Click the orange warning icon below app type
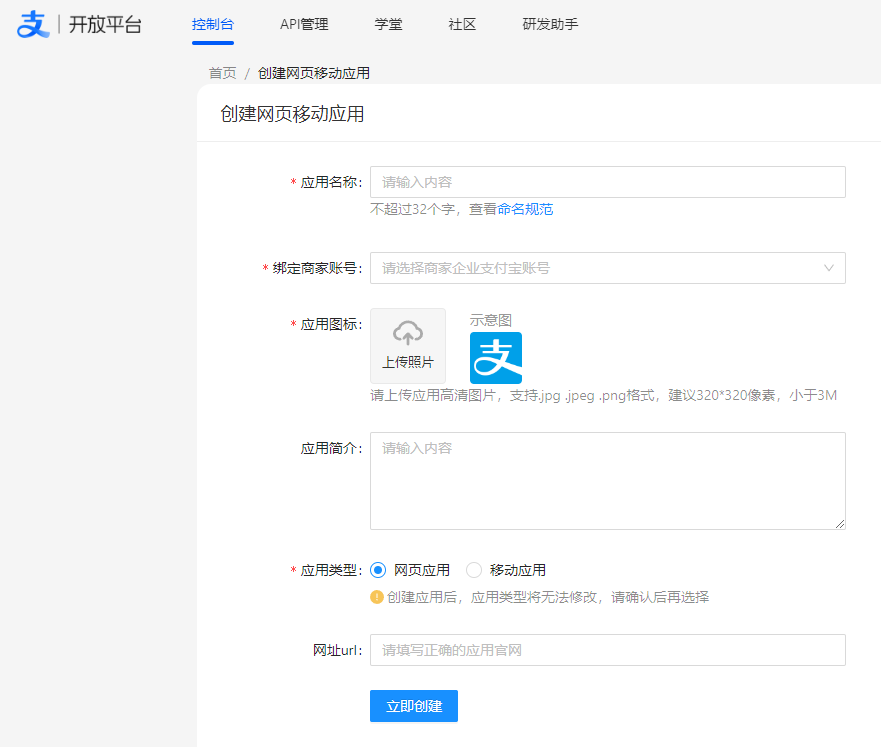This screenshot has width=881, height=747. click(376, 597)
